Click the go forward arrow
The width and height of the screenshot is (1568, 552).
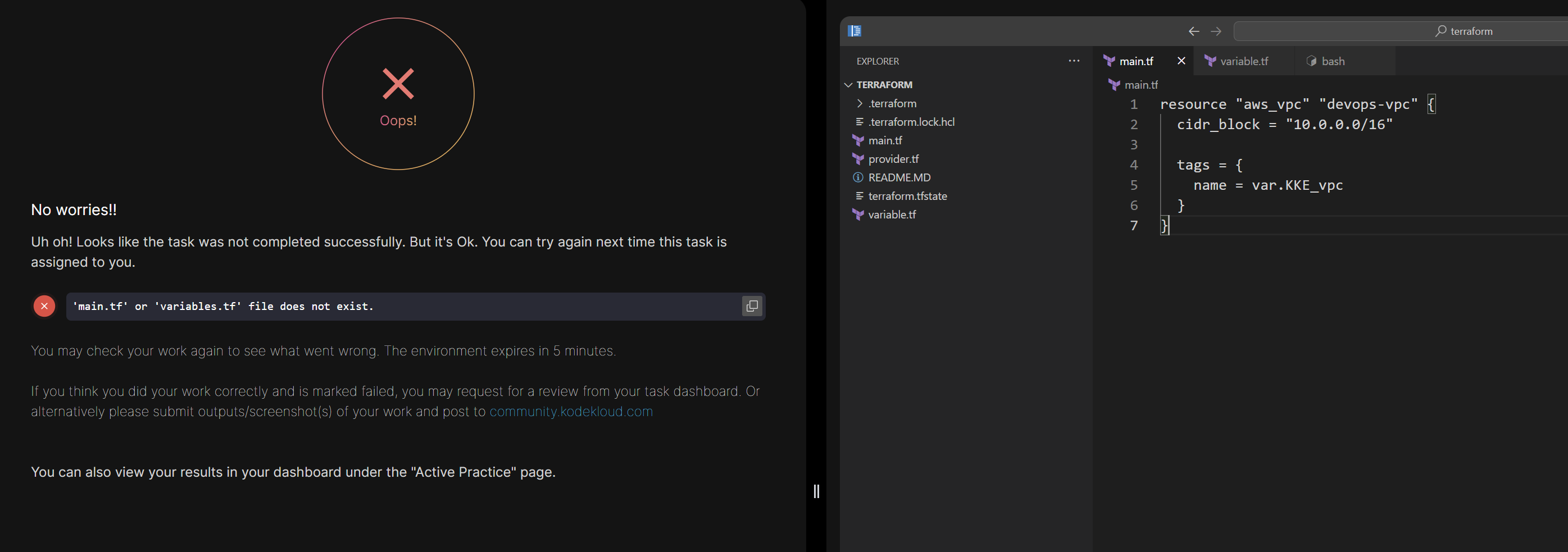(1216, 31)
